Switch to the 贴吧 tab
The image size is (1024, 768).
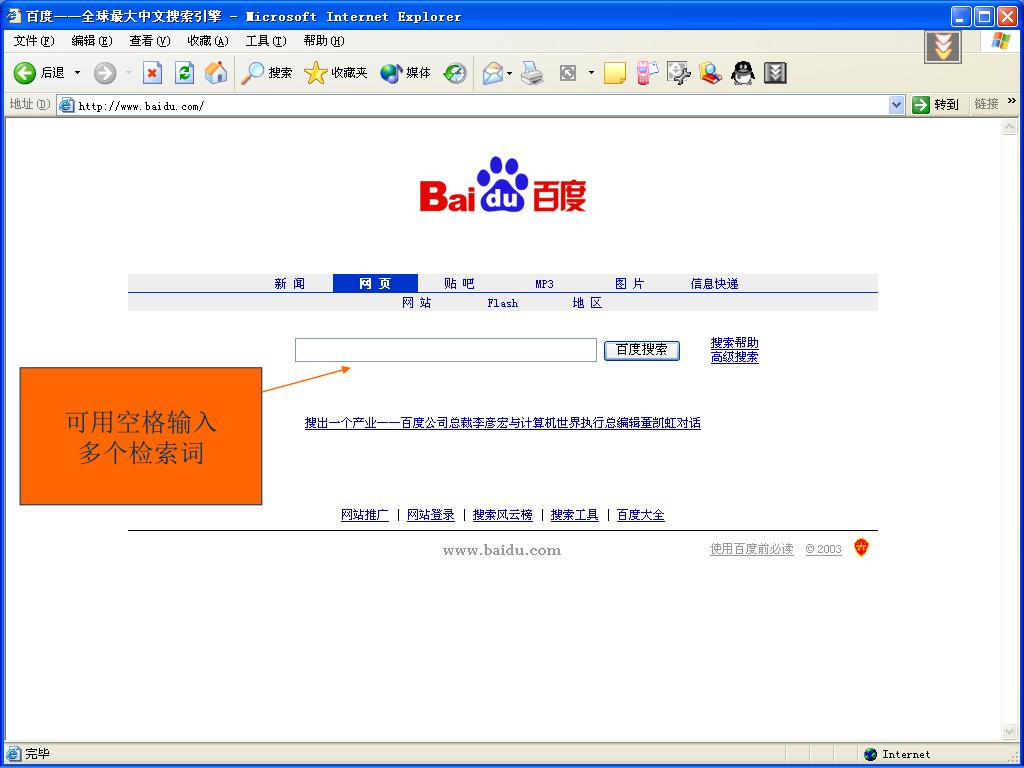[460, 283]
